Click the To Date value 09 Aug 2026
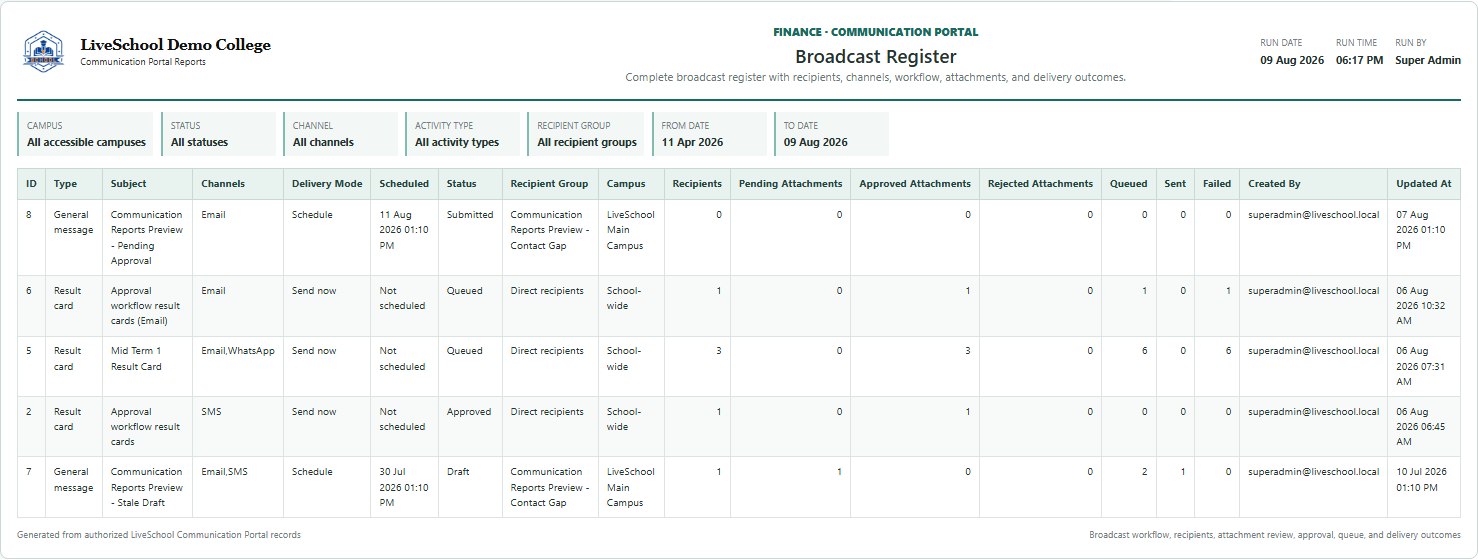1478x560 pixels. pyautogui.click(x=815, y=142)
